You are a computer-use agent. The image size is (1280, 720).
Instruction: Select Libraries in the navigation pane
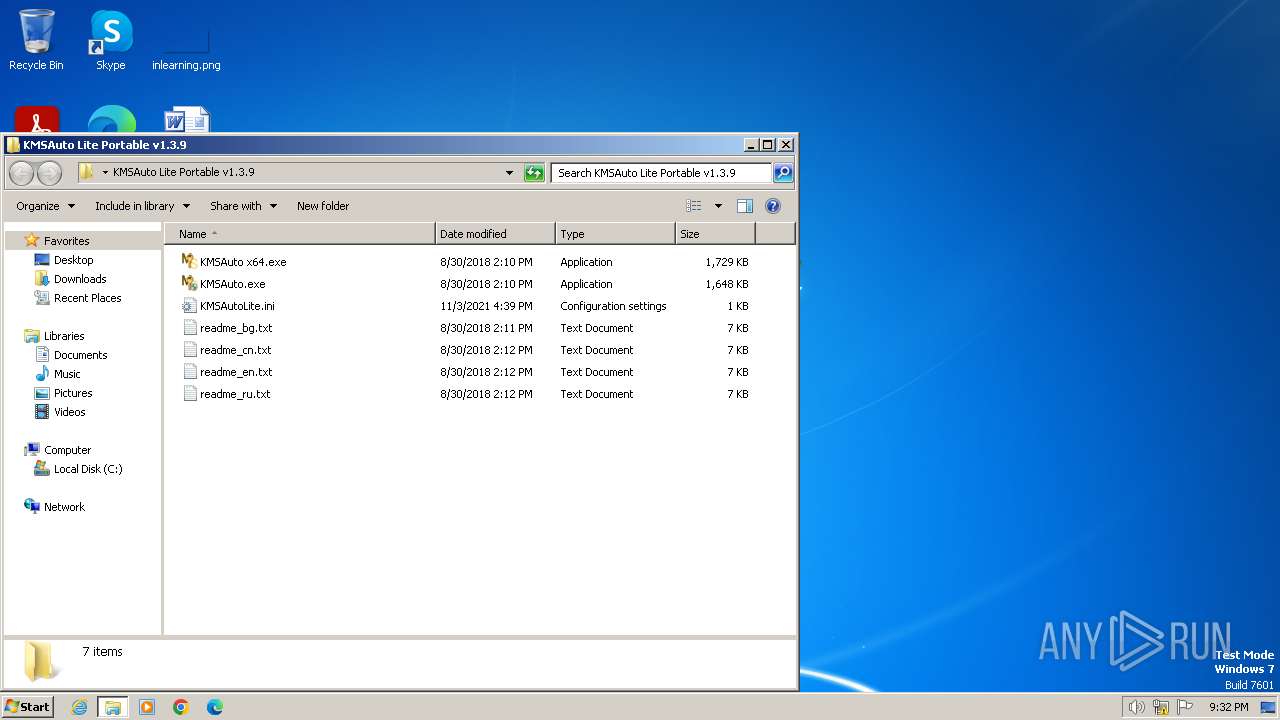point(64,336)
